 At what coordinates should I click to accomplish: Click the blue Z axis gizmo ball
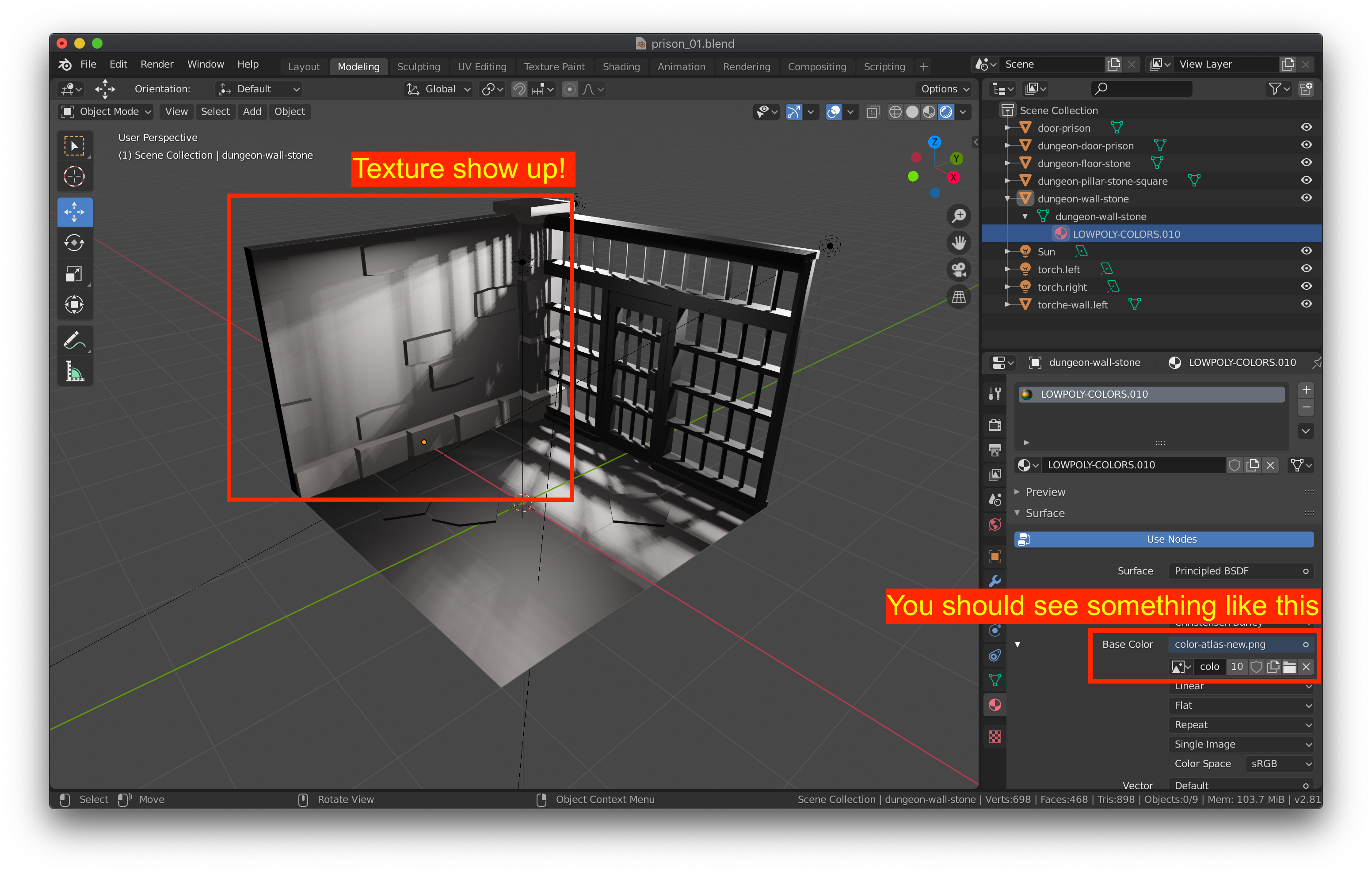934,142
